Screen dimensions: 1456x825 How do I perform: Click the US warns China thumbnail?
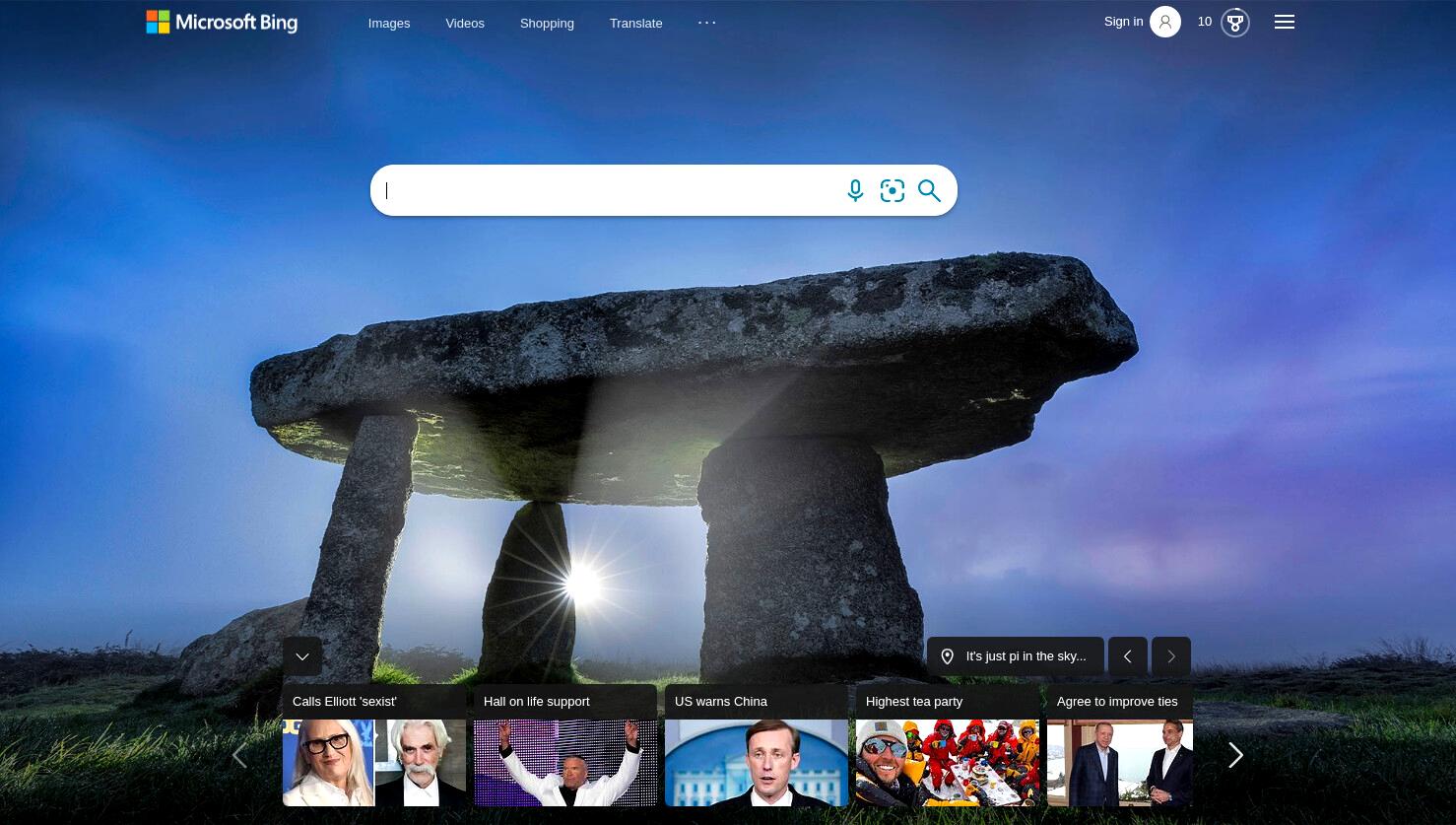[757, 763]
